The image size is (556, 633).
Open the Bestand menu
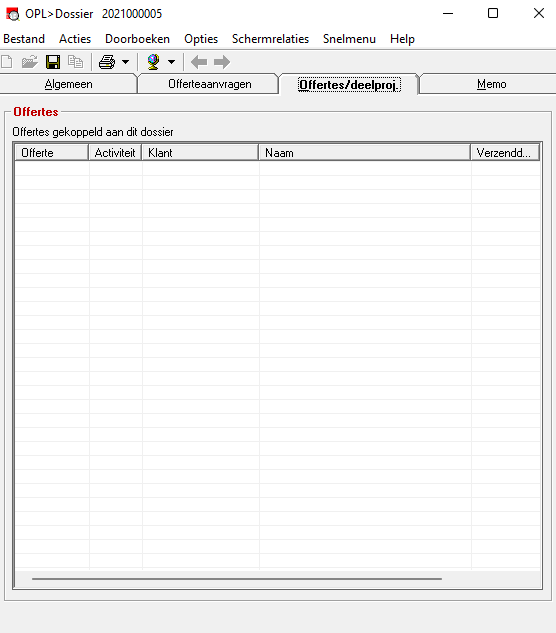[x=24, y=39]
